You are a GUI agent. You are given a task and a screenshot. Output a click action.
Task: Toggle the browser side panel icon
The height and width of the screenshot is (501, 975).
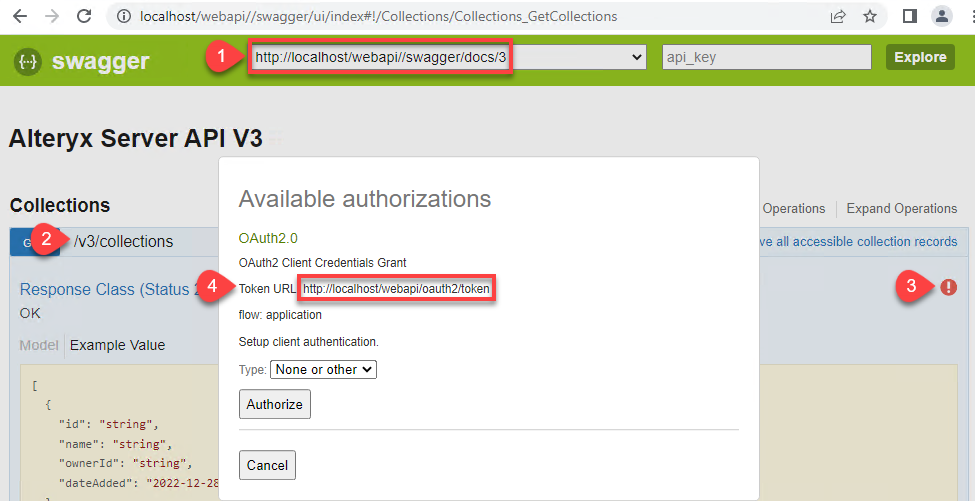click(x=909, y=16)
